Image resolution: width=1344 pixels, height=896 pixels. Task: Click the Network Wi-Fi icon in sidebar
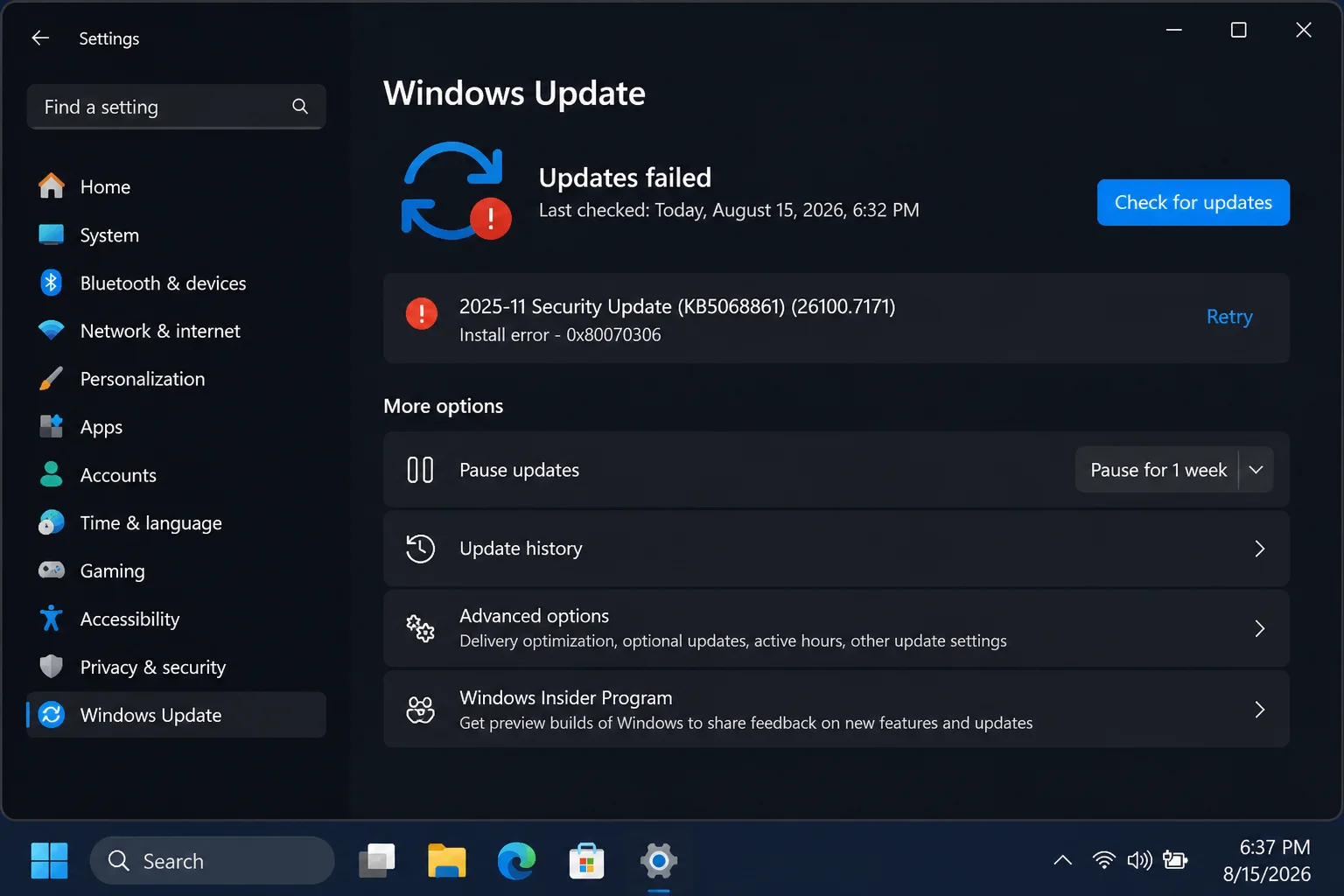[52, 331]
